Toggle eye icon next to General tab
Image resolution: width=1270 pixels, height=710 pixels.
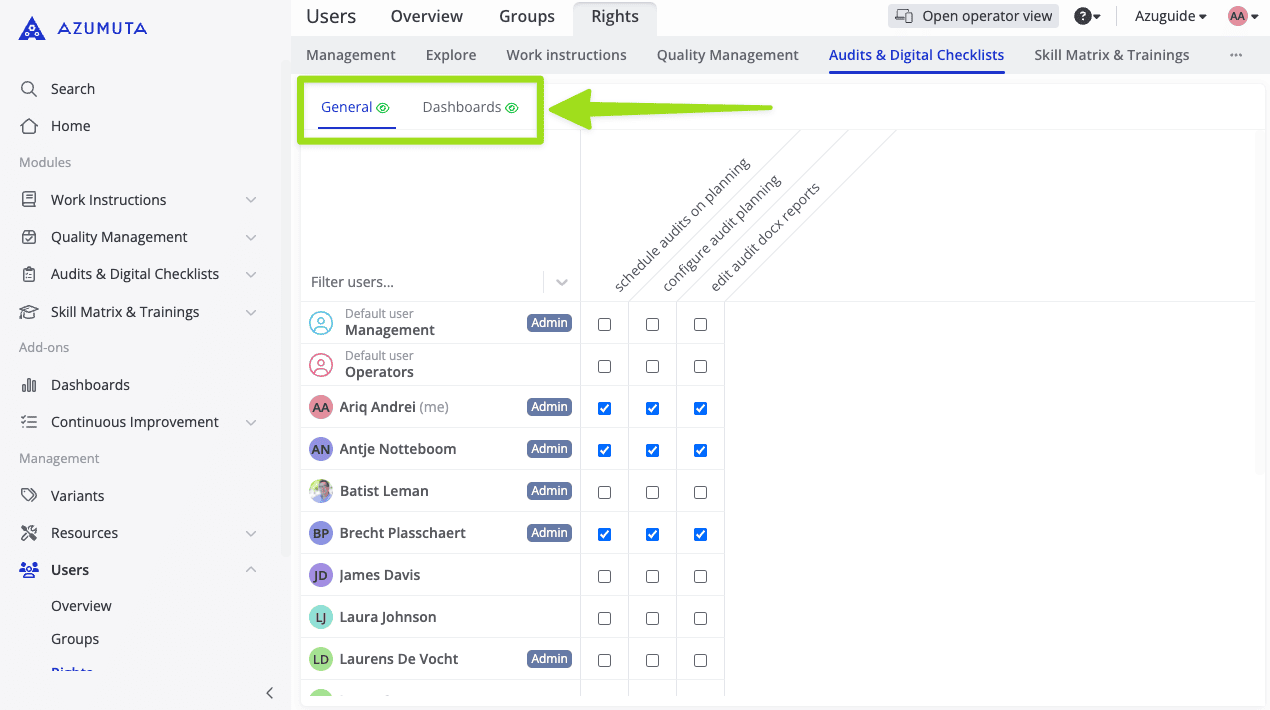coord(383,108)
